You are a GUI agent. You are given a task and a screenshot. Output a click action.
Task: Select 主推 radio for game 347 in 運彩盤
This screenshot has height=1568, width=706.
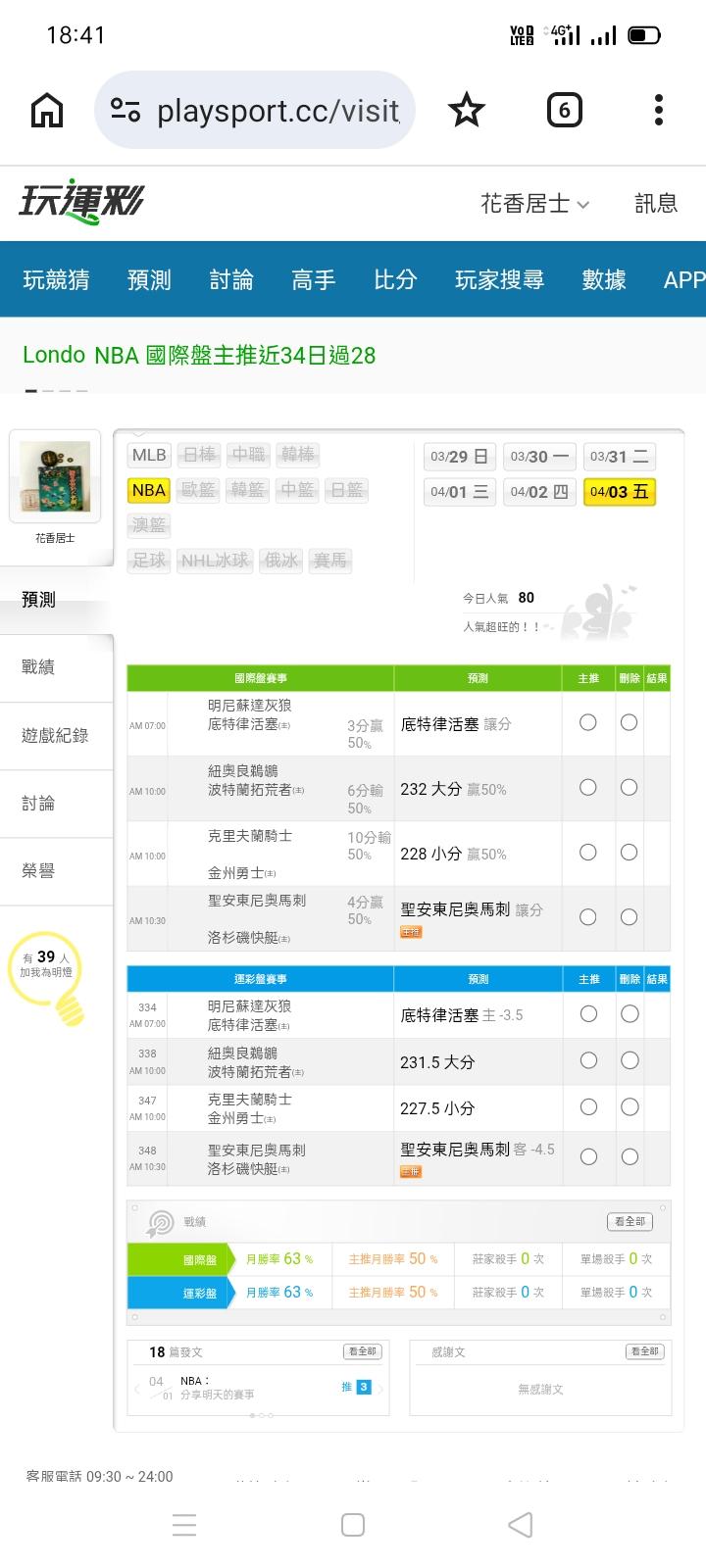[588, 1106]
